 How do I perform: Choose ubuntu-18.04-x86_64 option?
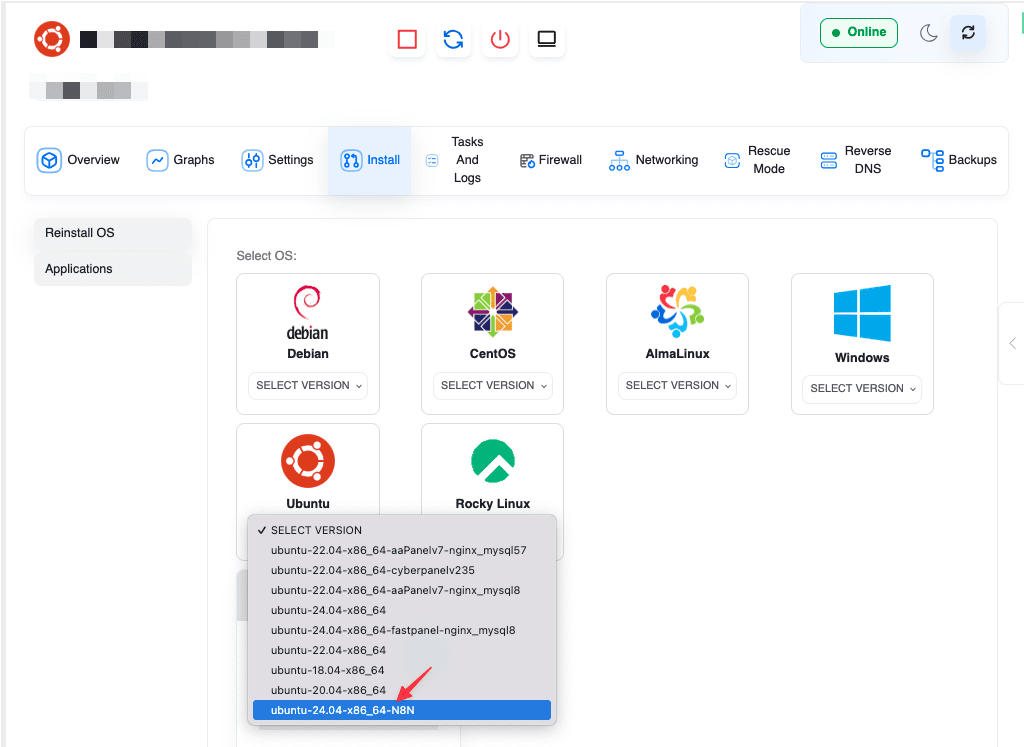pyautogui.click(x=402, y=670)
